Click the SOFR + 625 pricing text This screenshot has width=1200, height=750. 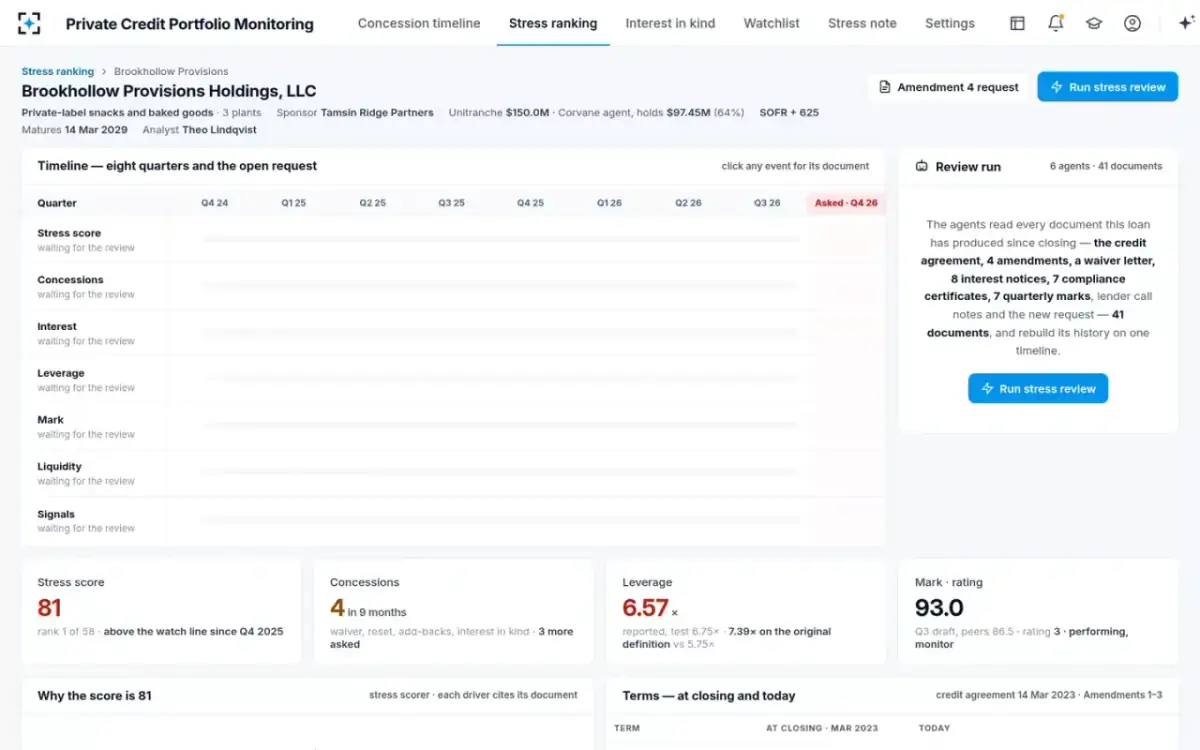coord(789,113)
